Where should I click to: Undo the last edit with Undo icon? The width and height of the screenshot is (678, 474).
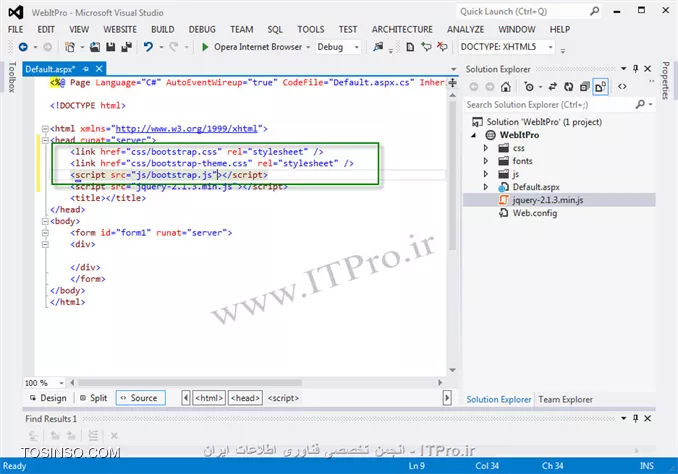tap(148, 47)
